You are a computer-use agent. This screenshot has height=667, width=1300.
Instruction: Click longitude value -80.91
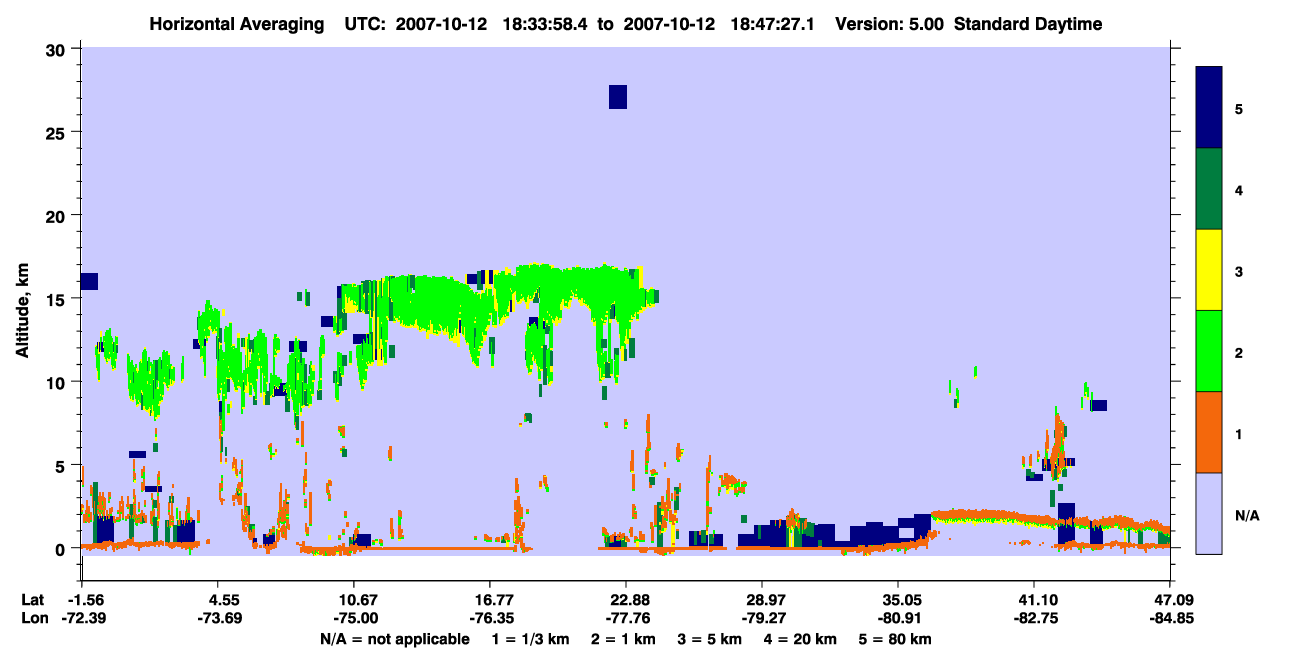[x=898, y=619]
